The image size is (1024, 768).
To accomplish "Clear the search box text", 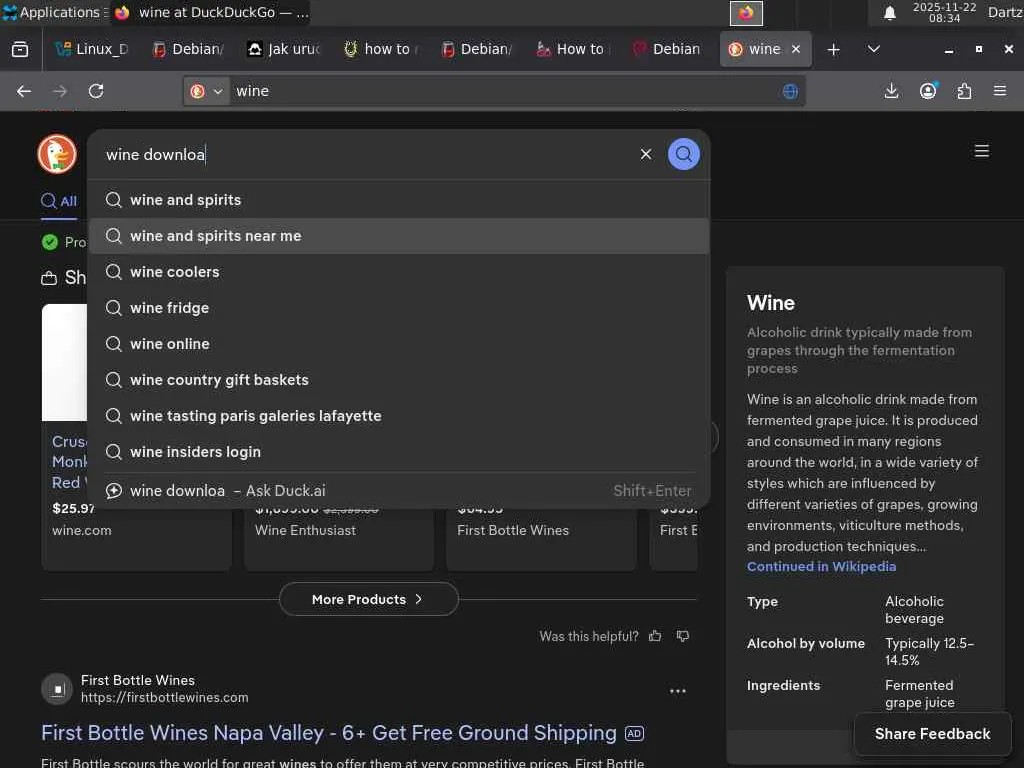I will (645, 154).
